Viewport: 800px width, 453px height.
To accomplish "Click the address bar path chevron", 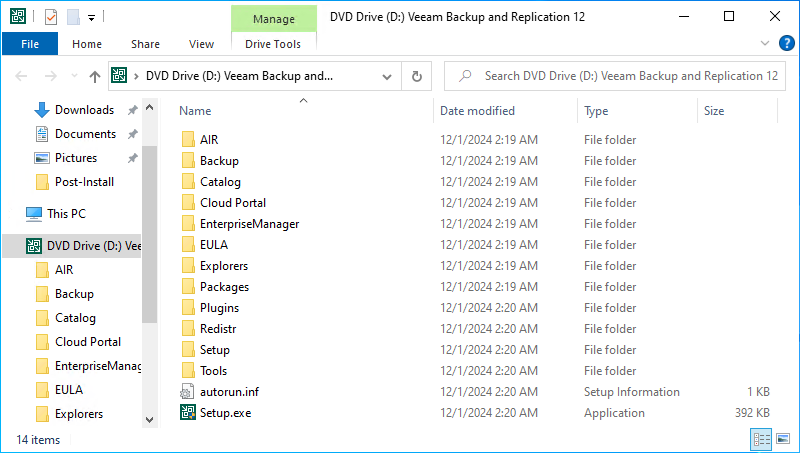I will click(136, 76).
